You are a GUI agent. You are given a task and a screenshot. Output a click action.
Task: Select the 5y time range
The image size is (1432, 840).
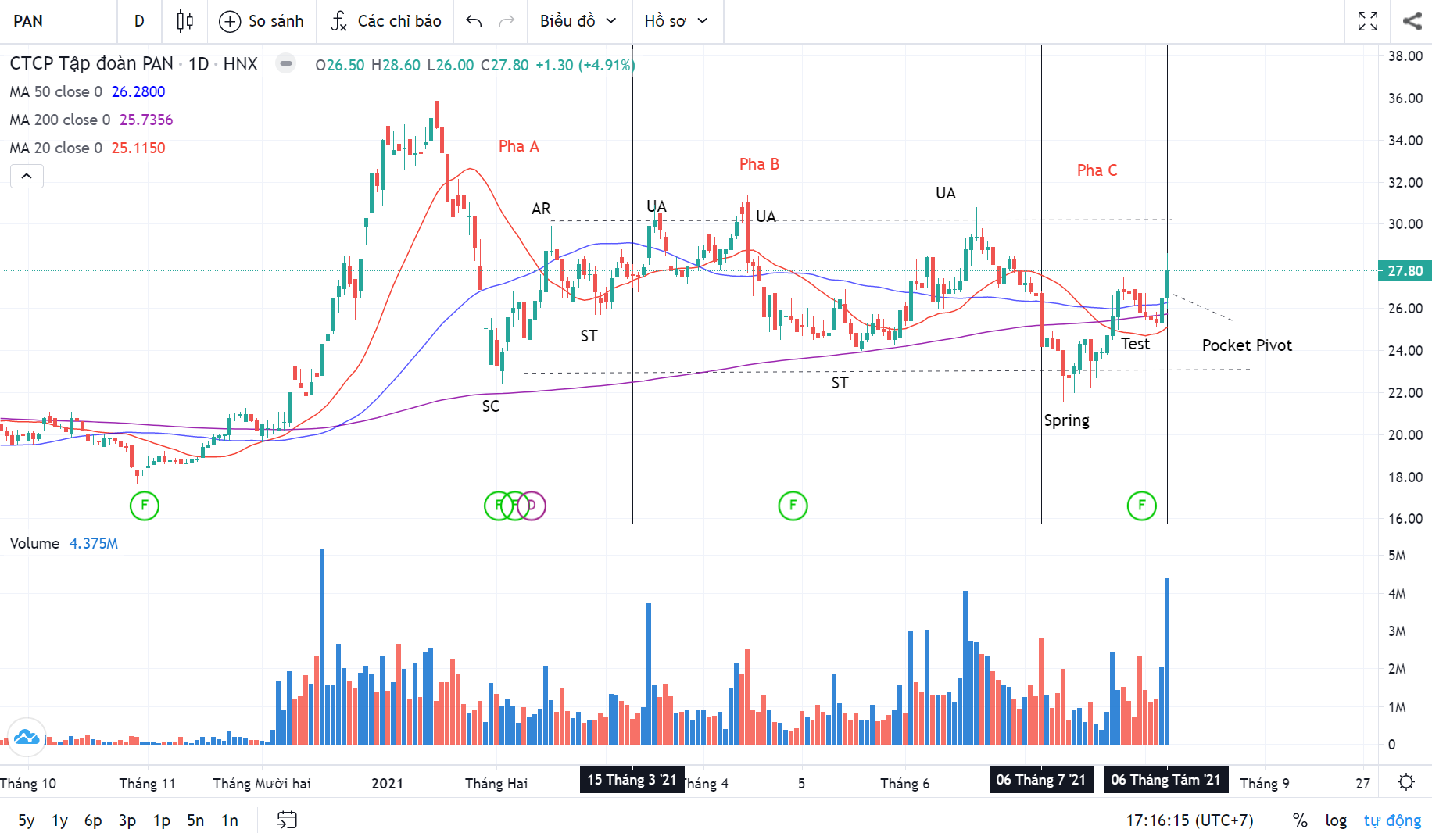[26, 820]
